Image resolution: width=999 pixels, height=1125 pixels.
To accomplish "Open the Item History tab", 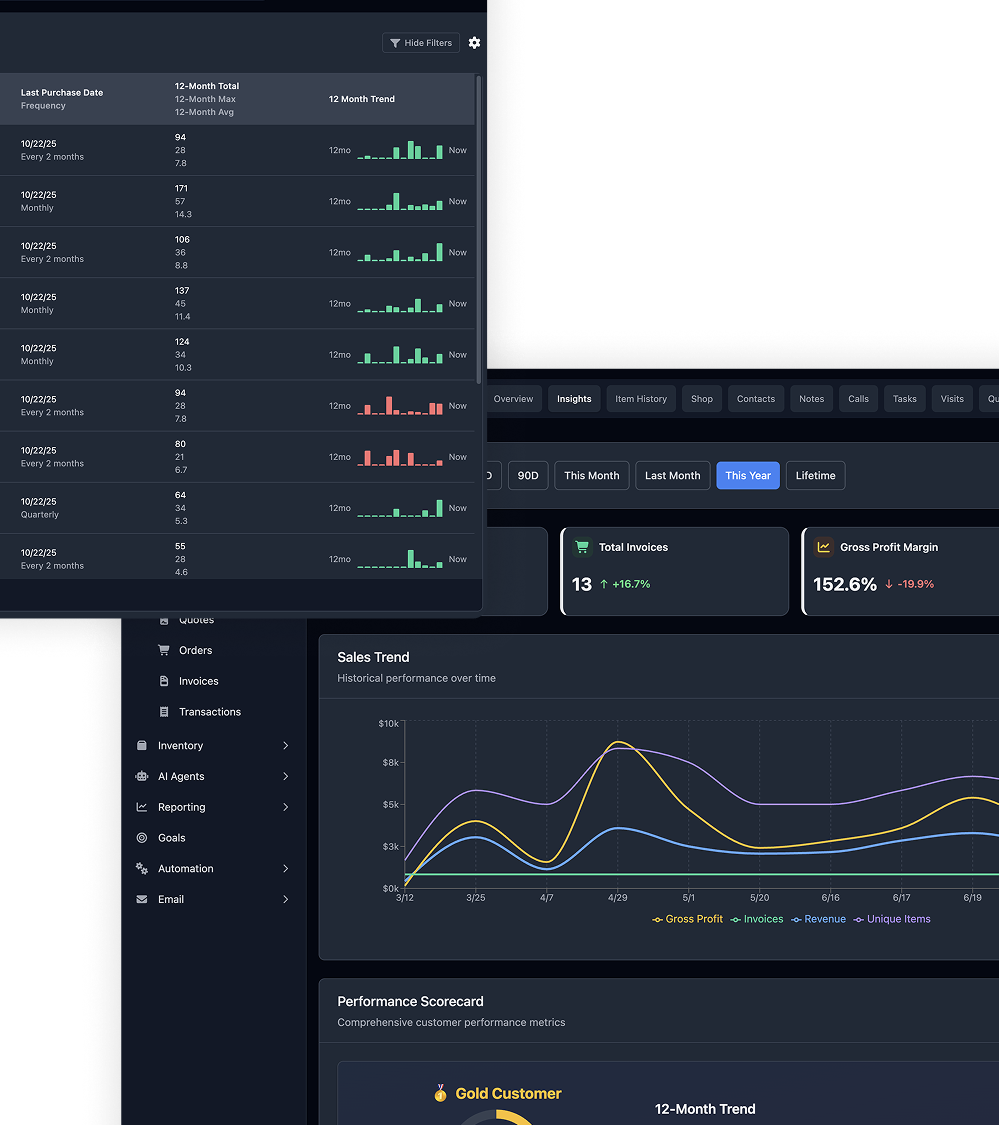I will [641, 399].
